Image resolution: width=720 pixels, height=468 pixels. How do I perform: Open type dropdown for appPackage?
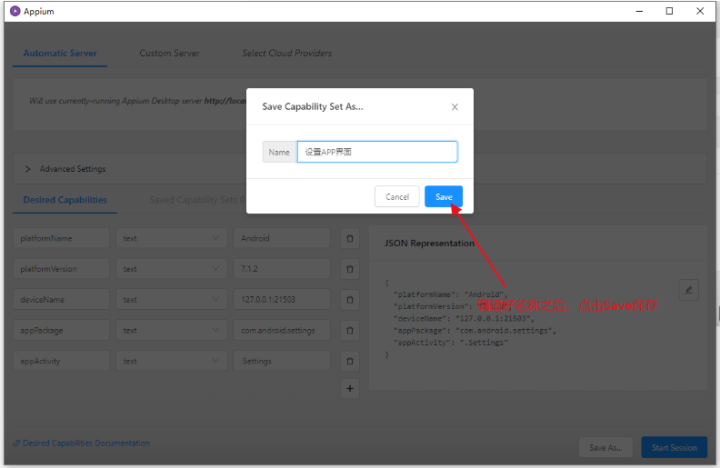point(171,330)
